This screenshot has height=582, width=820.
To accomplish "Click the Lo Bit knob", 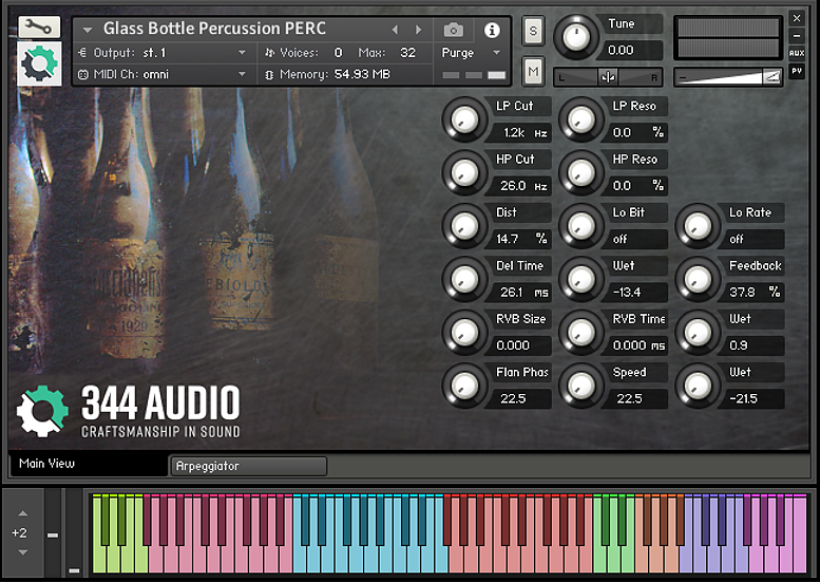I will pyautogui.click(x=581, y=226).
